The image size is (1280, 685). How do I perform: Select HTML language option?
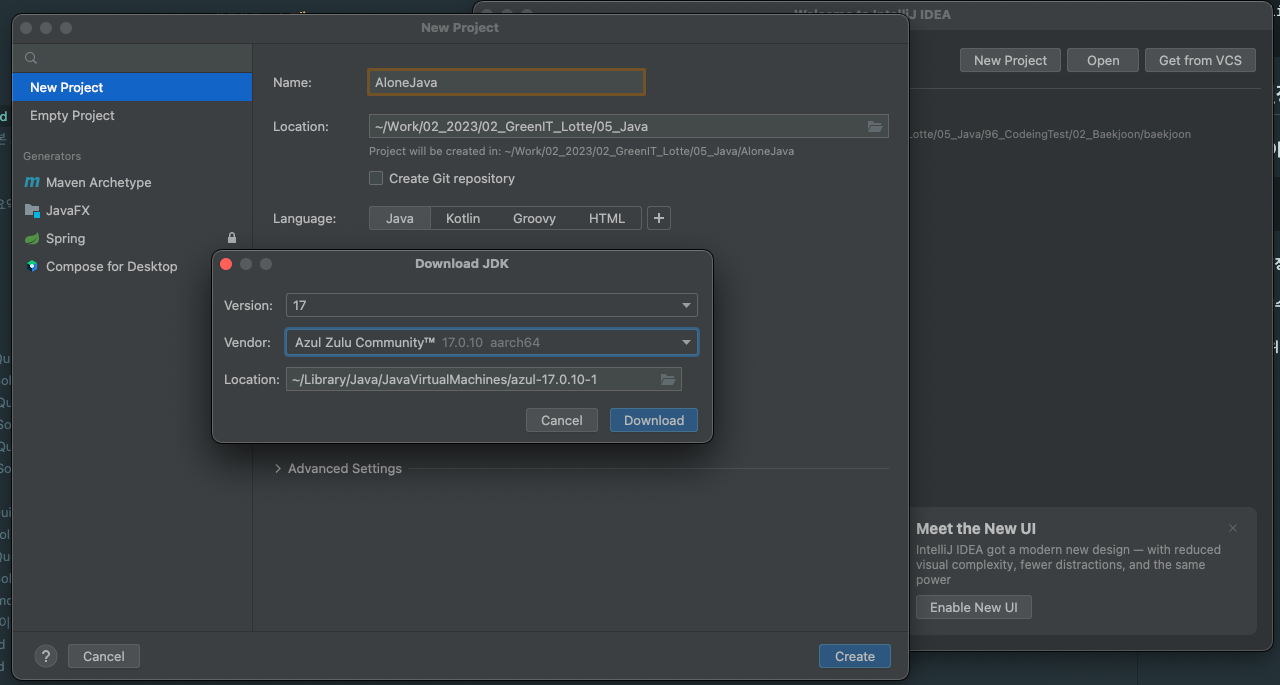coord(607,218)
